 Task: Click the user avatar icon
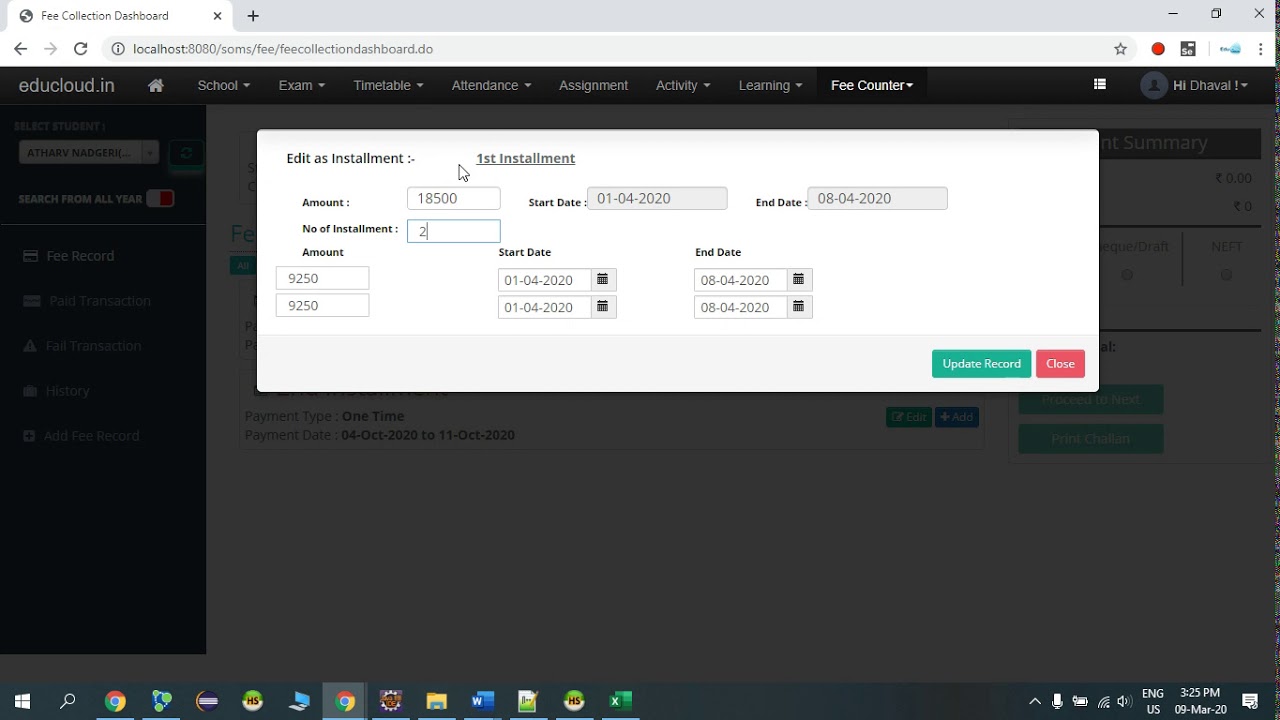(x=1154, y=85)
